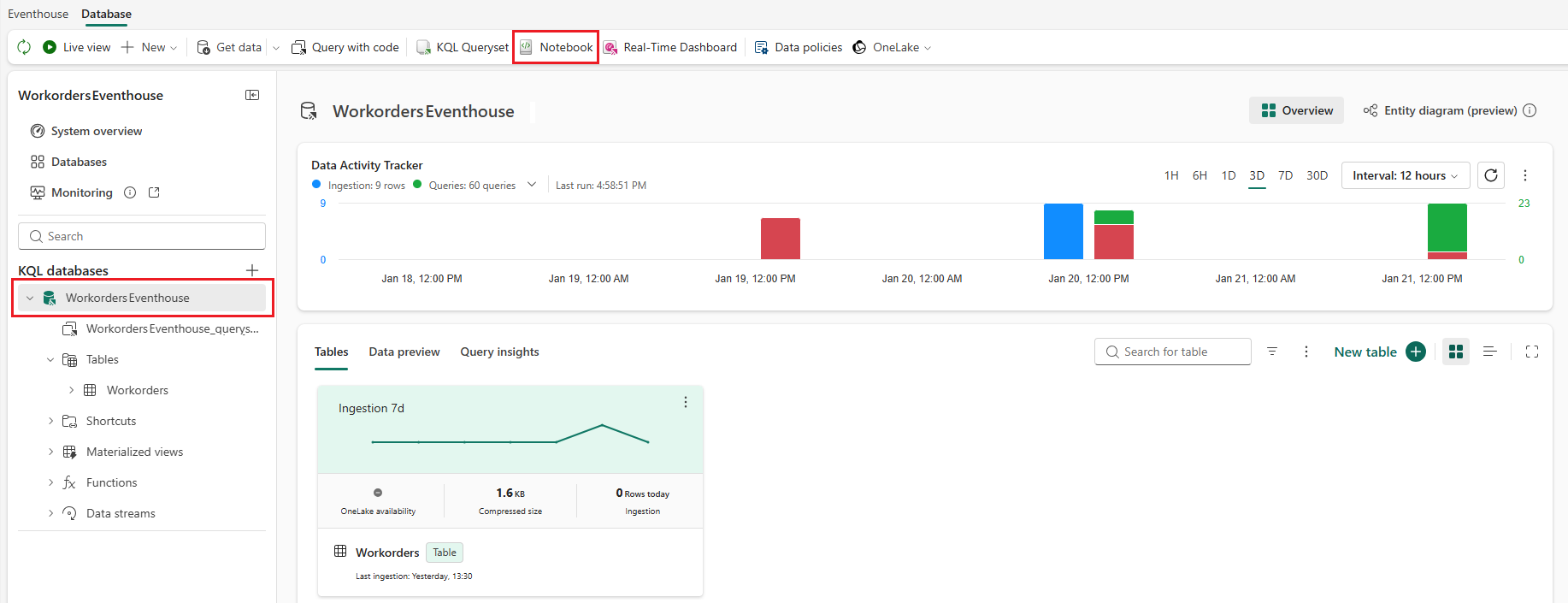This screenshot has height=603, width=1568.
Task: Open the Query insights tab
Action: 499,352
